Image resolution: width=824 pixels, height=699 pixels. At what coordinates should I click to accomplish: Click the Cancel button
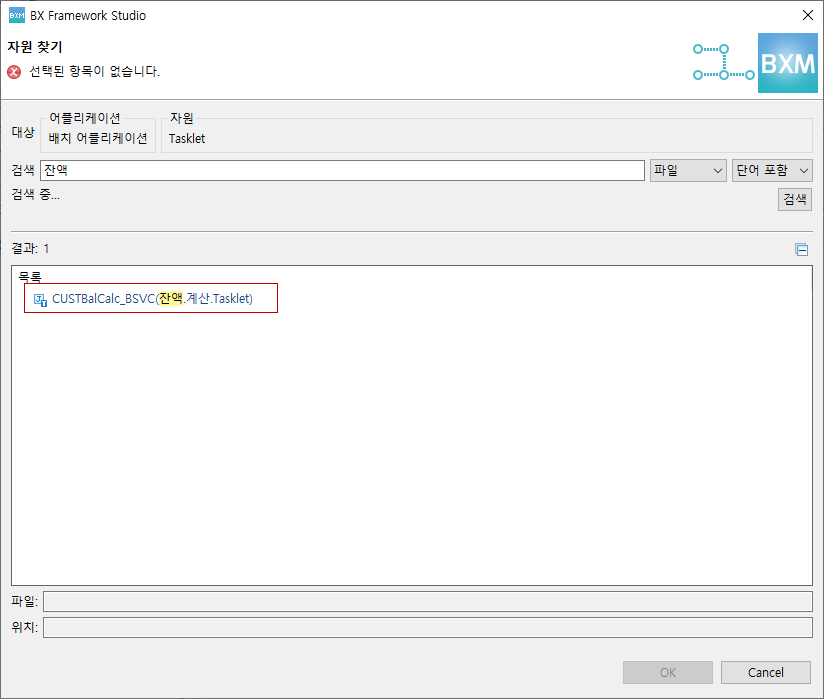(765, 672)
